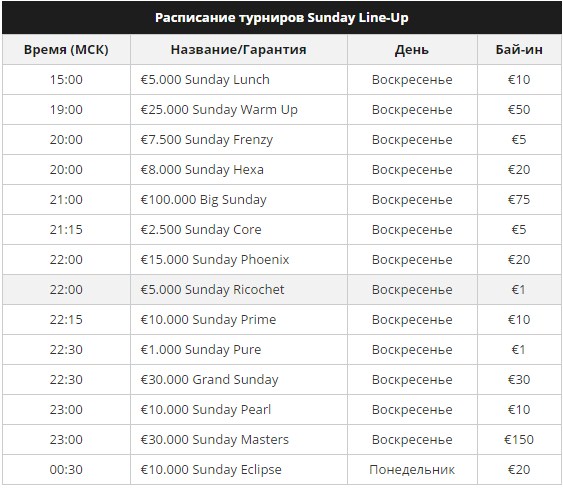Open the €10.000 Sunday Eclipse tournament
This screenshot has height=488, width=563.
(x=211, y=470)
